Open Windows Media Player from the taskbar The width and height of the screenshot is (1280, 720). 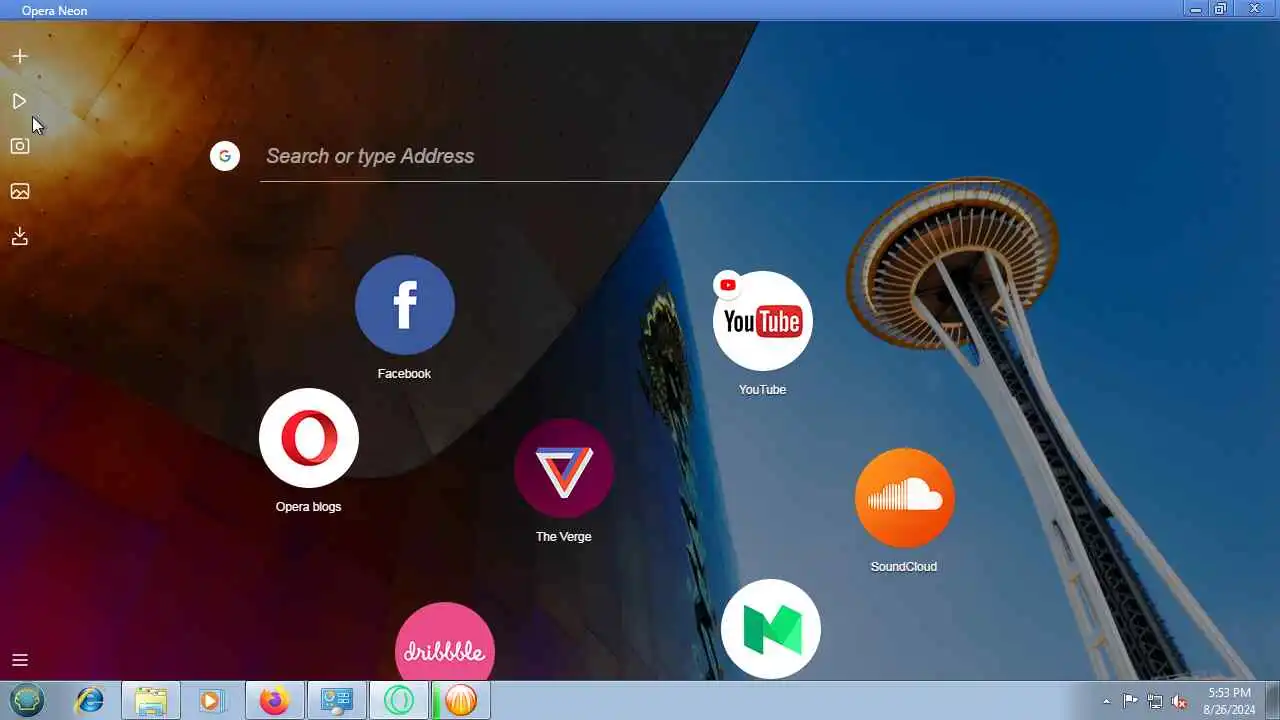pyautogui.click(x=212, y=700)
